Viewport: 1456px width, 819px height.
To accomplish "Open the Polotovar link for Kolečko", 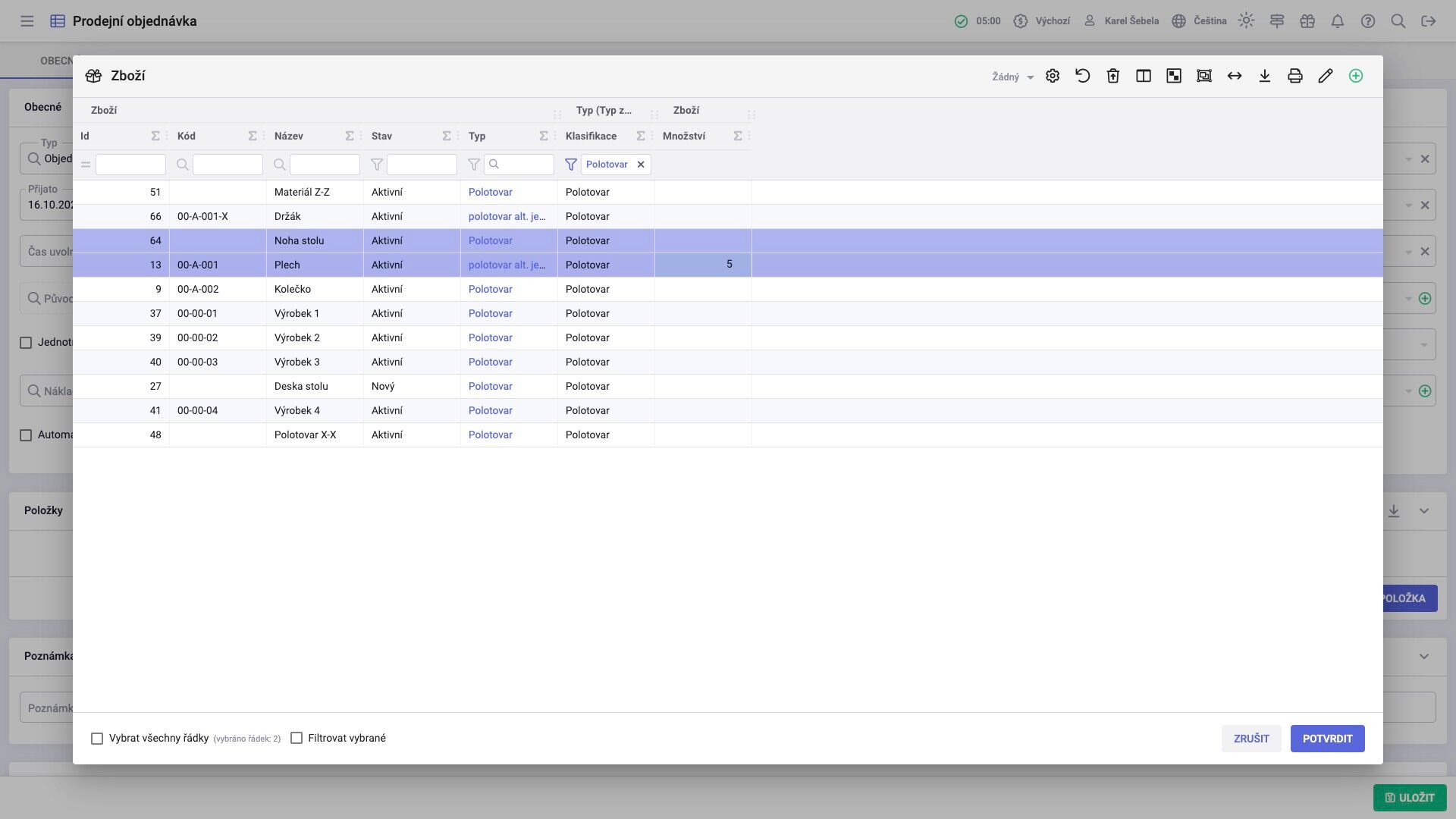I will pos(490,290).
